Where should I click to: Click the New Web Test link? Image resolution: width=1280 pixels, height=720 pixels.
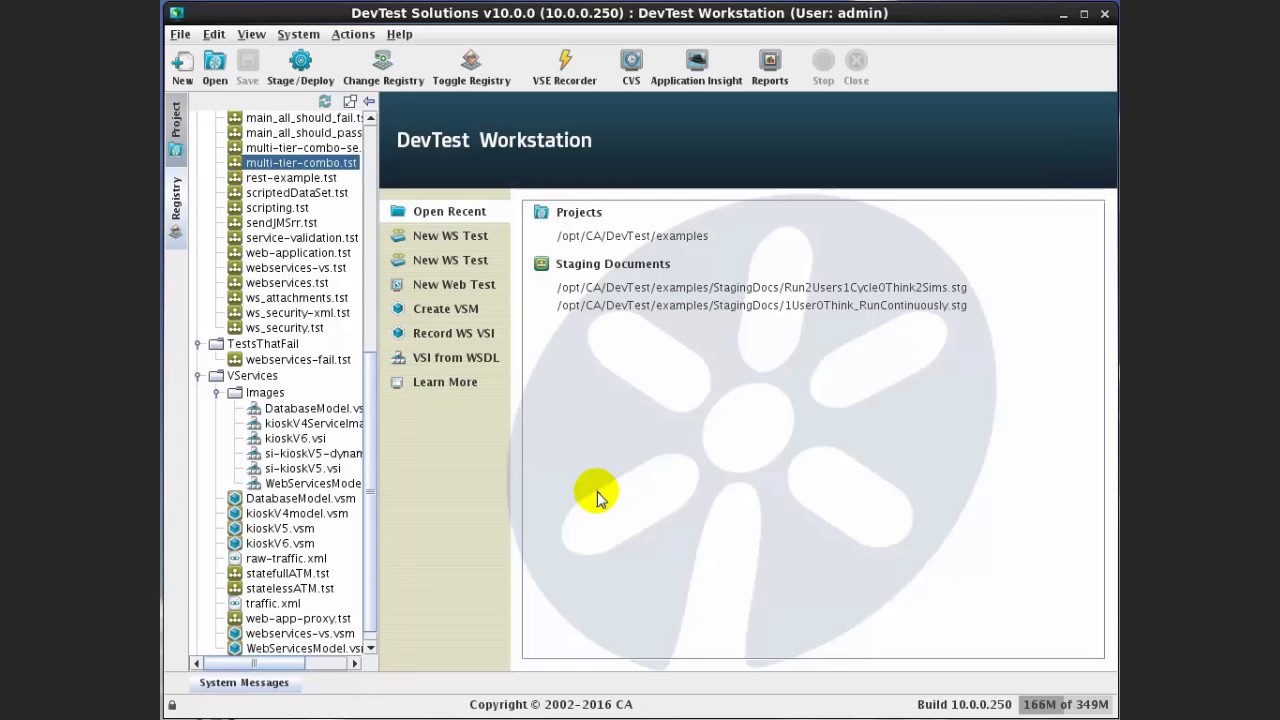(454, 285)
